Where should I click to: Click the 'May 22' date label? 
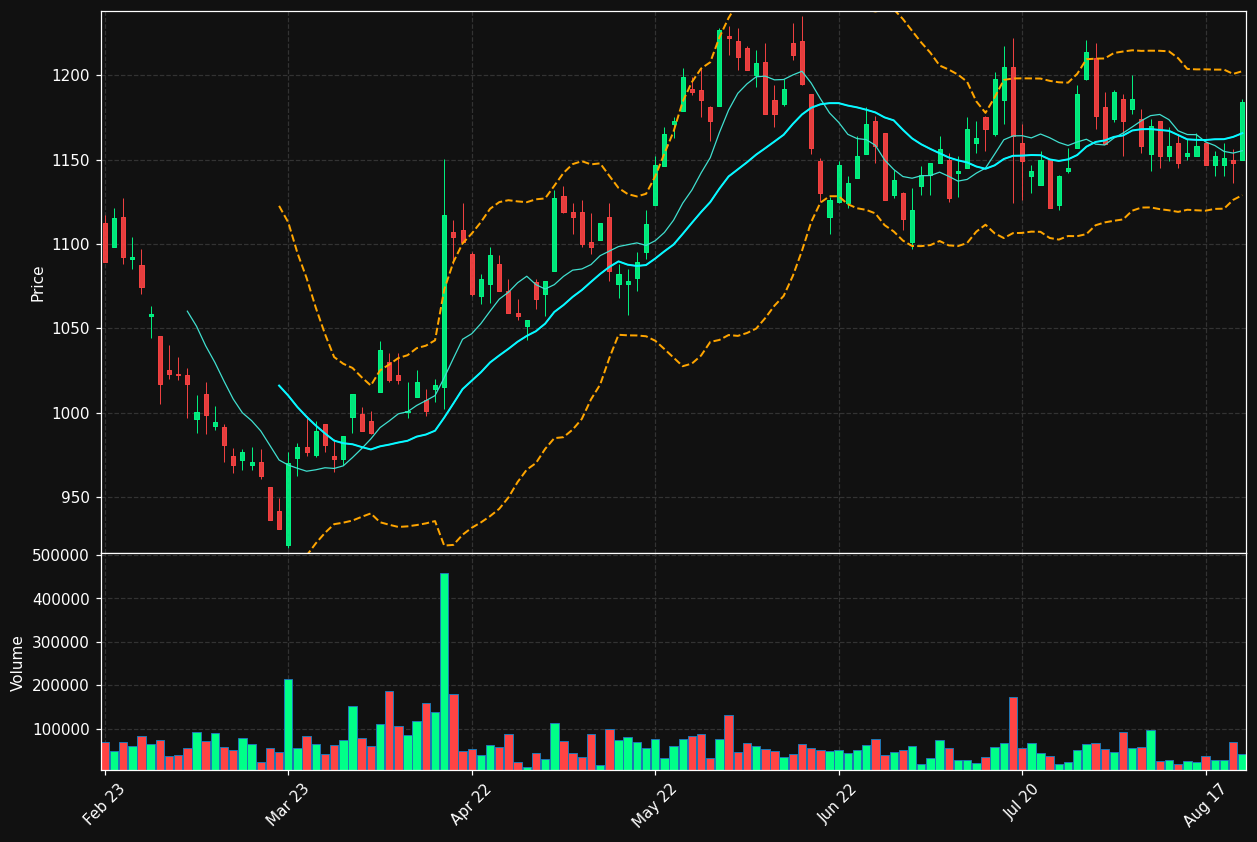(x=654, y=805)
